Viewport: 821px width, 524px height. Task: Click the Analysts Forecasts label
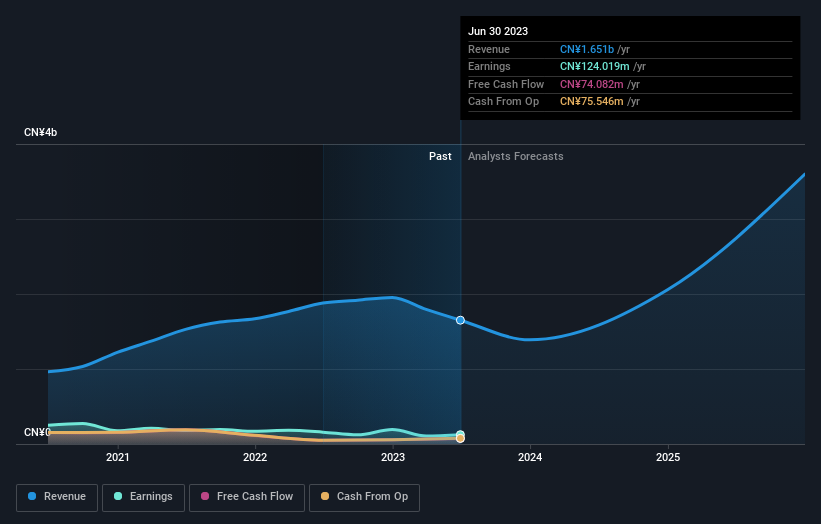pos(516,156)
